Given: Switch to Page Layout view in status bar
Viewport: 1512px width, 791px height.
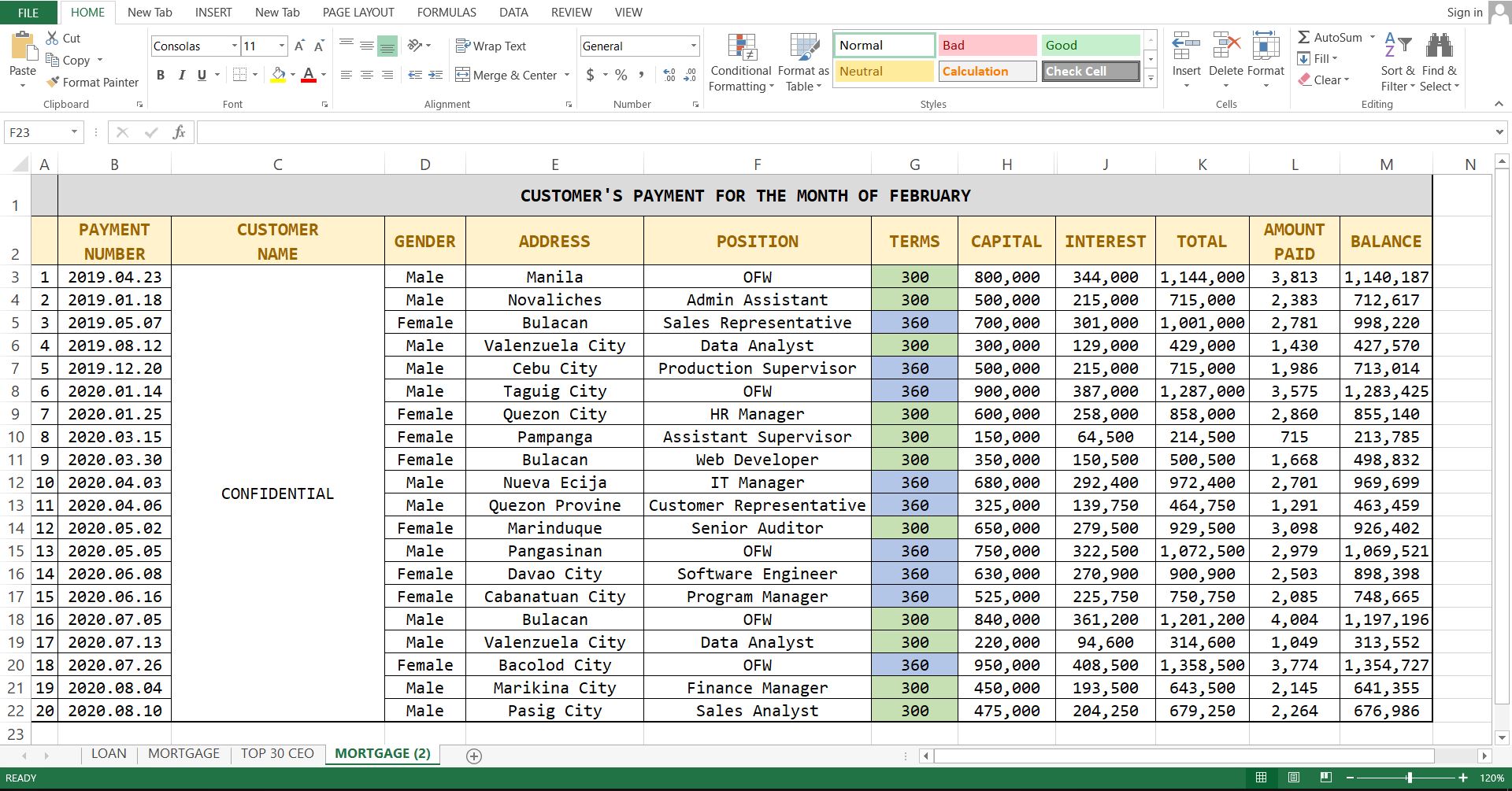Looking at the screenshot, I should tap(1293, 778).
